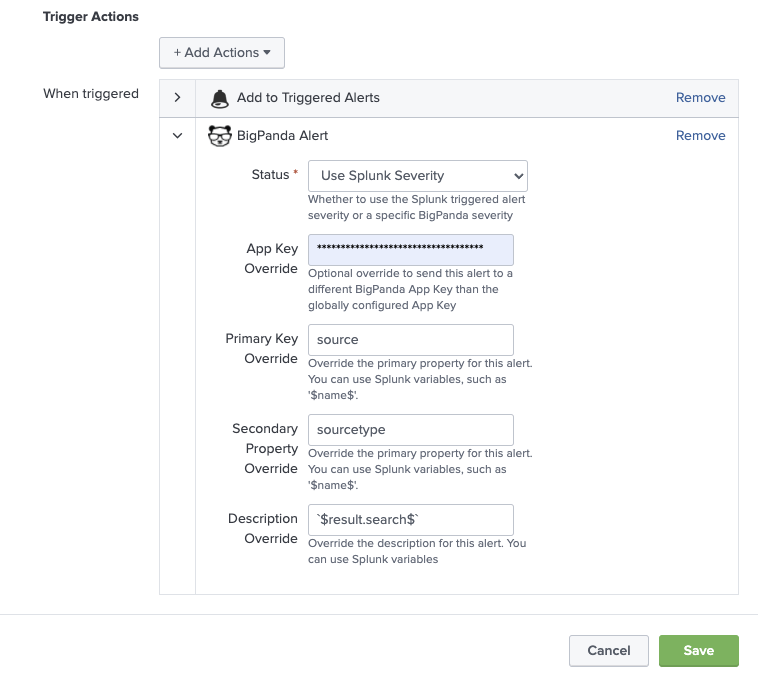Open the Status severity dropdown
This screenshot has height=675, width=758.
[417, 176]
